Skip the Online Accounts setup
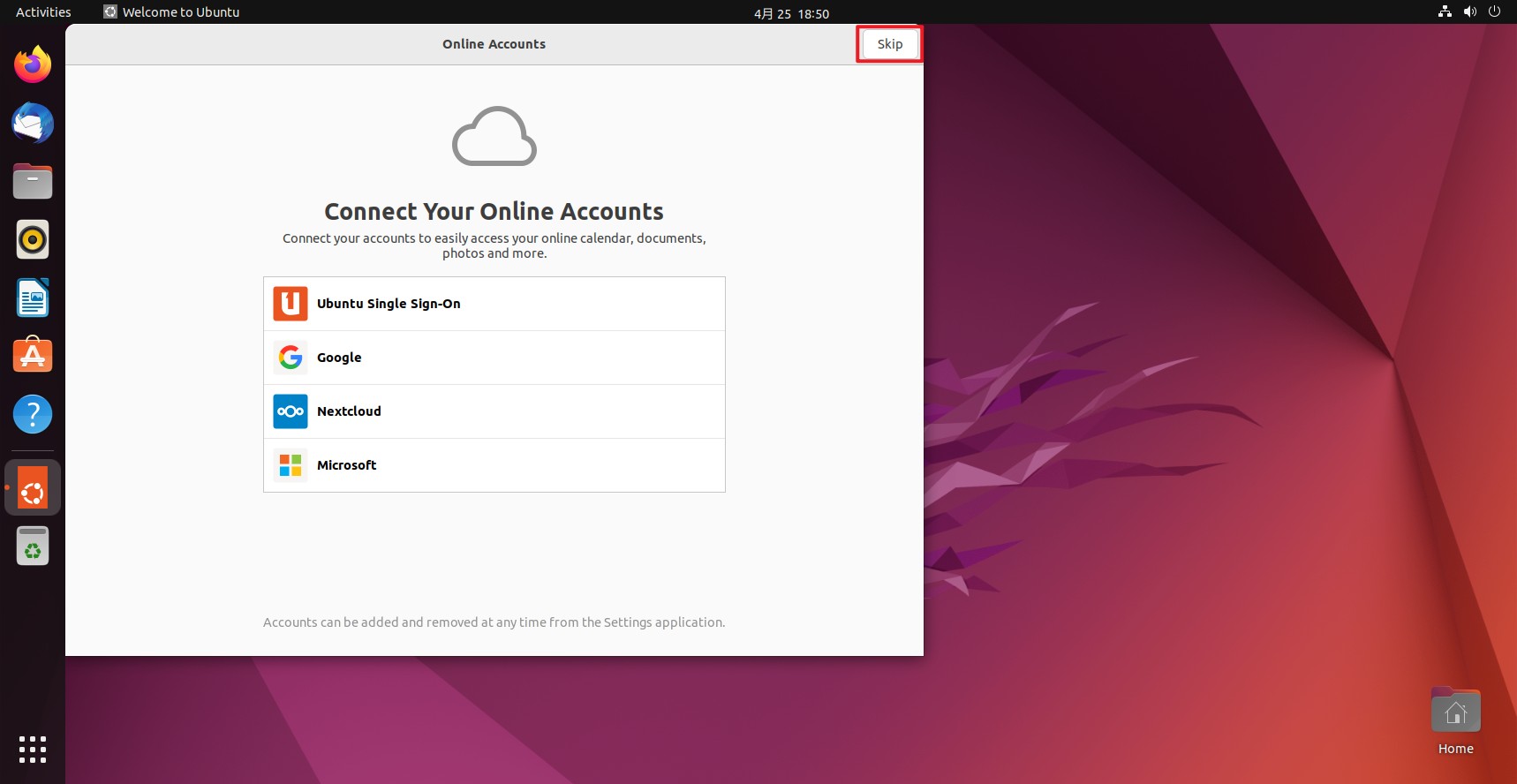The image size is (1517, 784). click(889, 44)
